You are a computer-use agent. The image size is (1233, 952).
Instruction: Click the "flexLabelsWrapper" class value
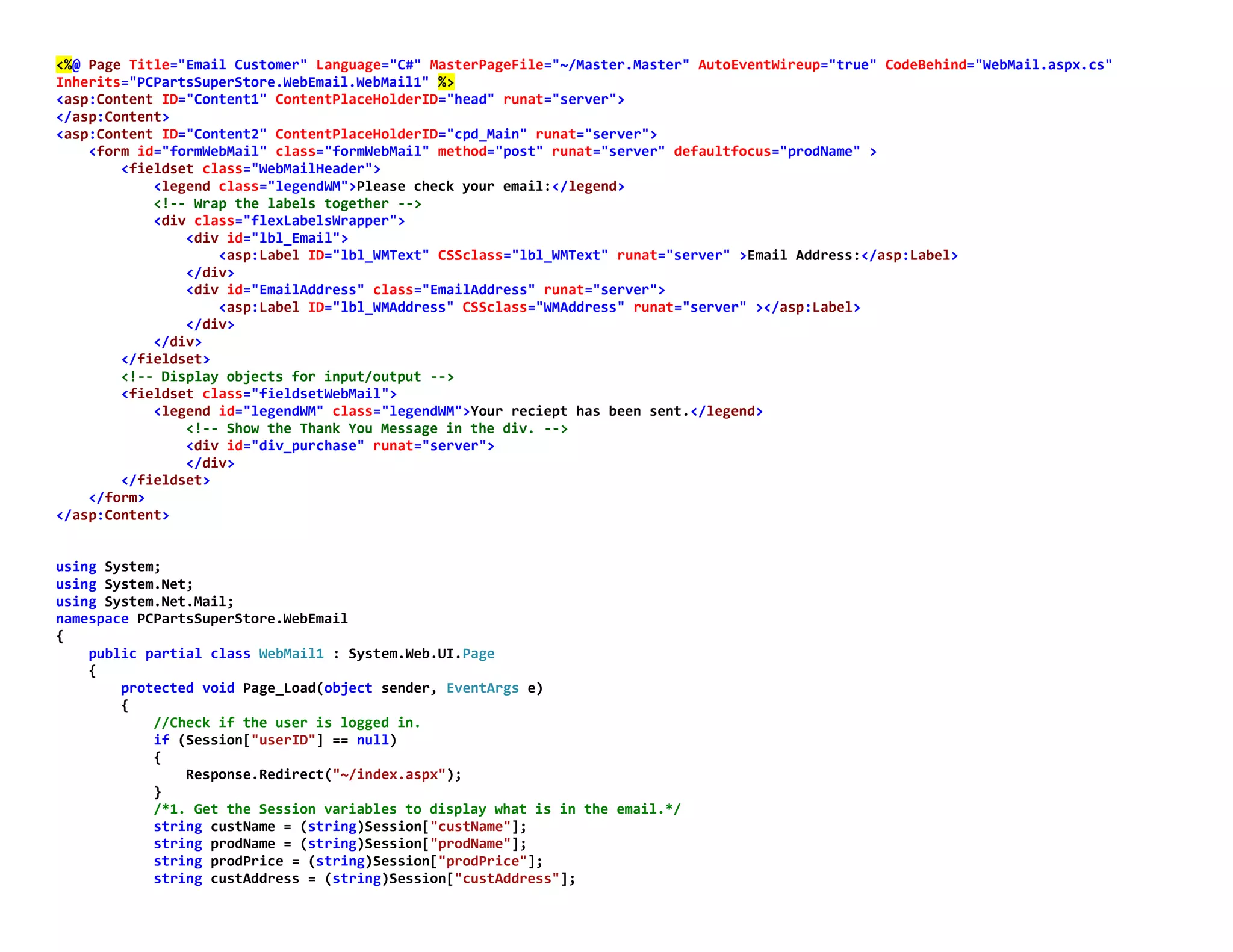click(x=320, y=221)
